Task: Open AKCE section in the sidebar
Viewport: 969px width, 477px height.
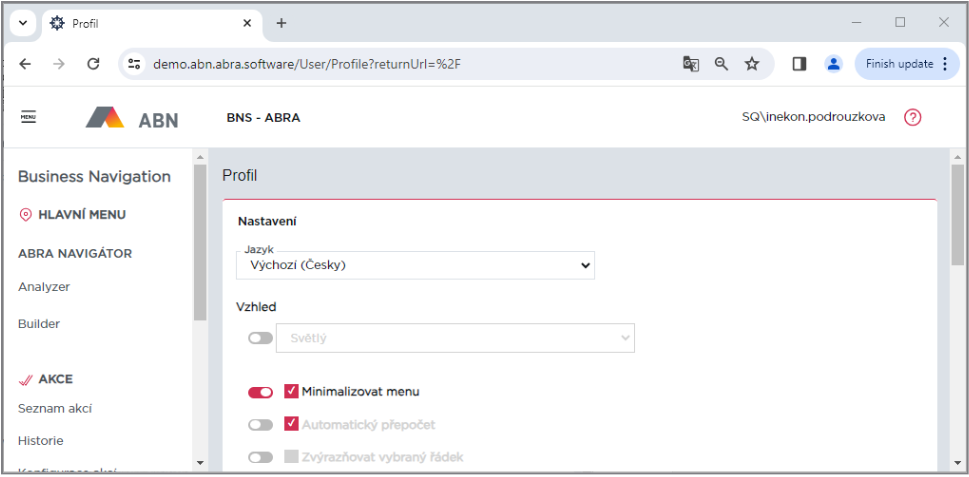Action: tap(56, 379)
